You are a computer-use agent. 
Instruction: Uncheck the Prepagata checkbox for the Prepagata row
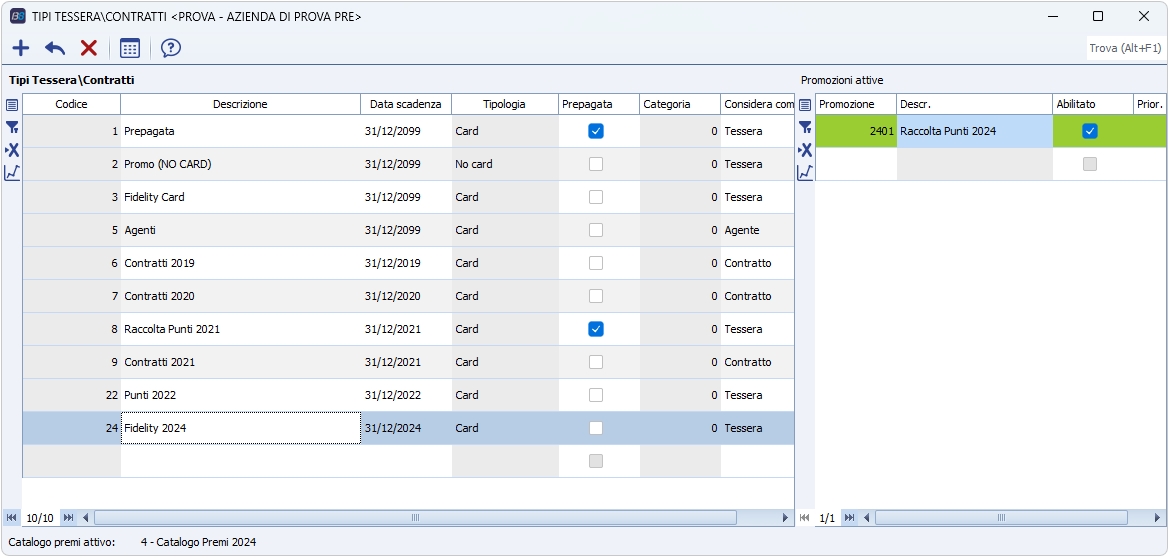(596, 131)
